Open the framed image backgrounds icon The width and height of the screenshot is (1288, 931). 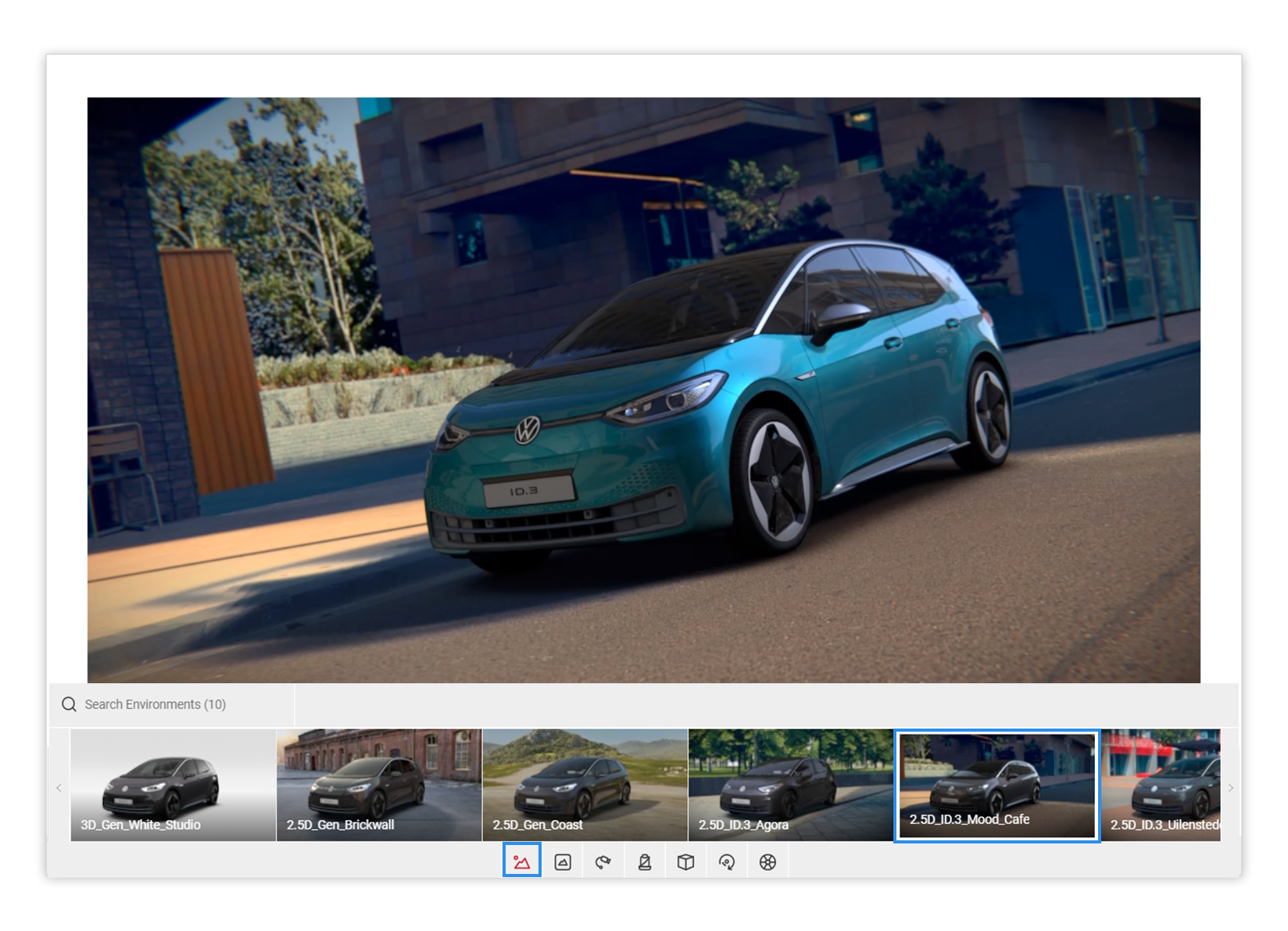tap(563, 861)
